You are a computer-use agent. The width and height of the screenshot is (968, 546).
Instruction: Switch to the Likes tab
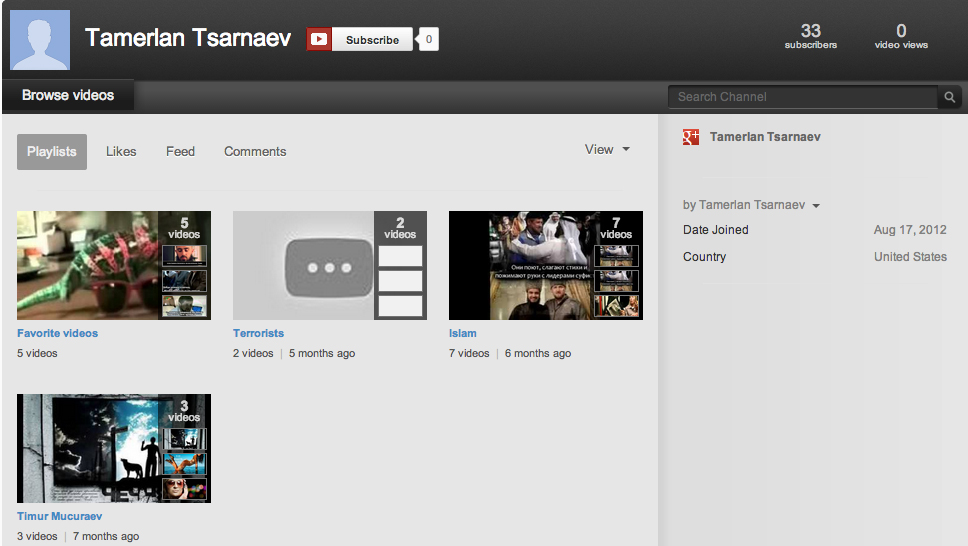click(121, 152)
